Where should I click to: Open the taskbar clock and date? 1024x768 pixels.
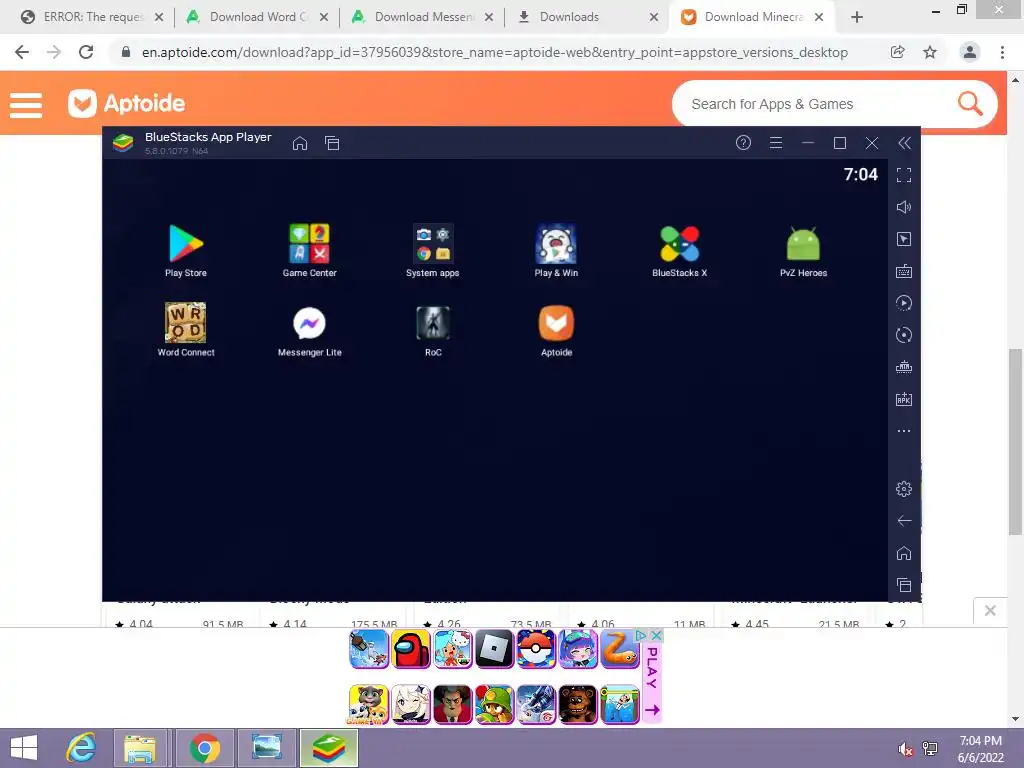[980, 749]
